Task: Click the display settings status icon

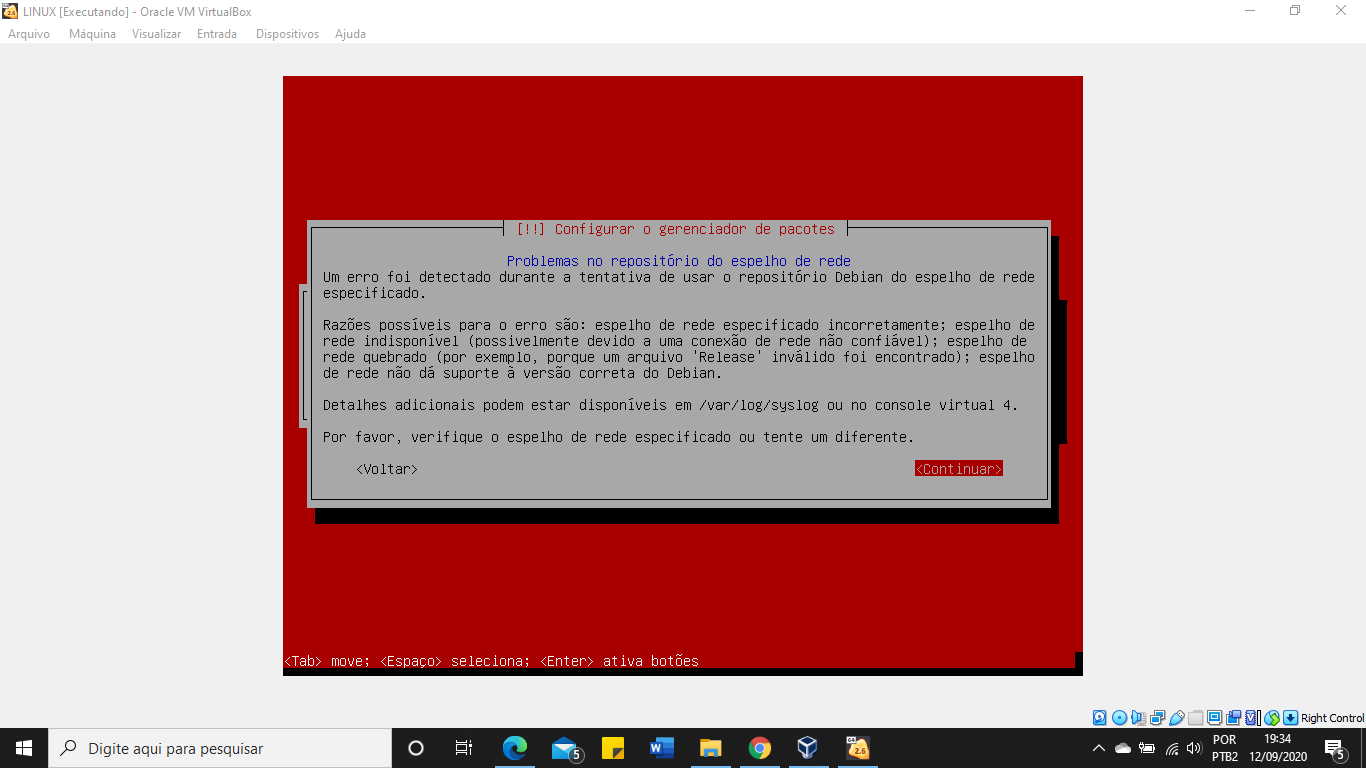Action: point(1215,718)
